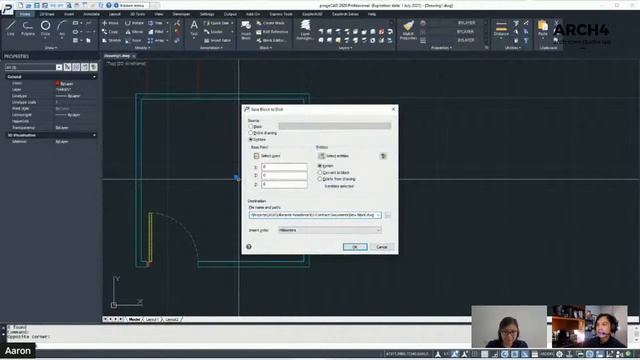Screen dimensions: 640x360
Task: Expand the Annotation panel group dropdown
Action: tap(211, 48)
